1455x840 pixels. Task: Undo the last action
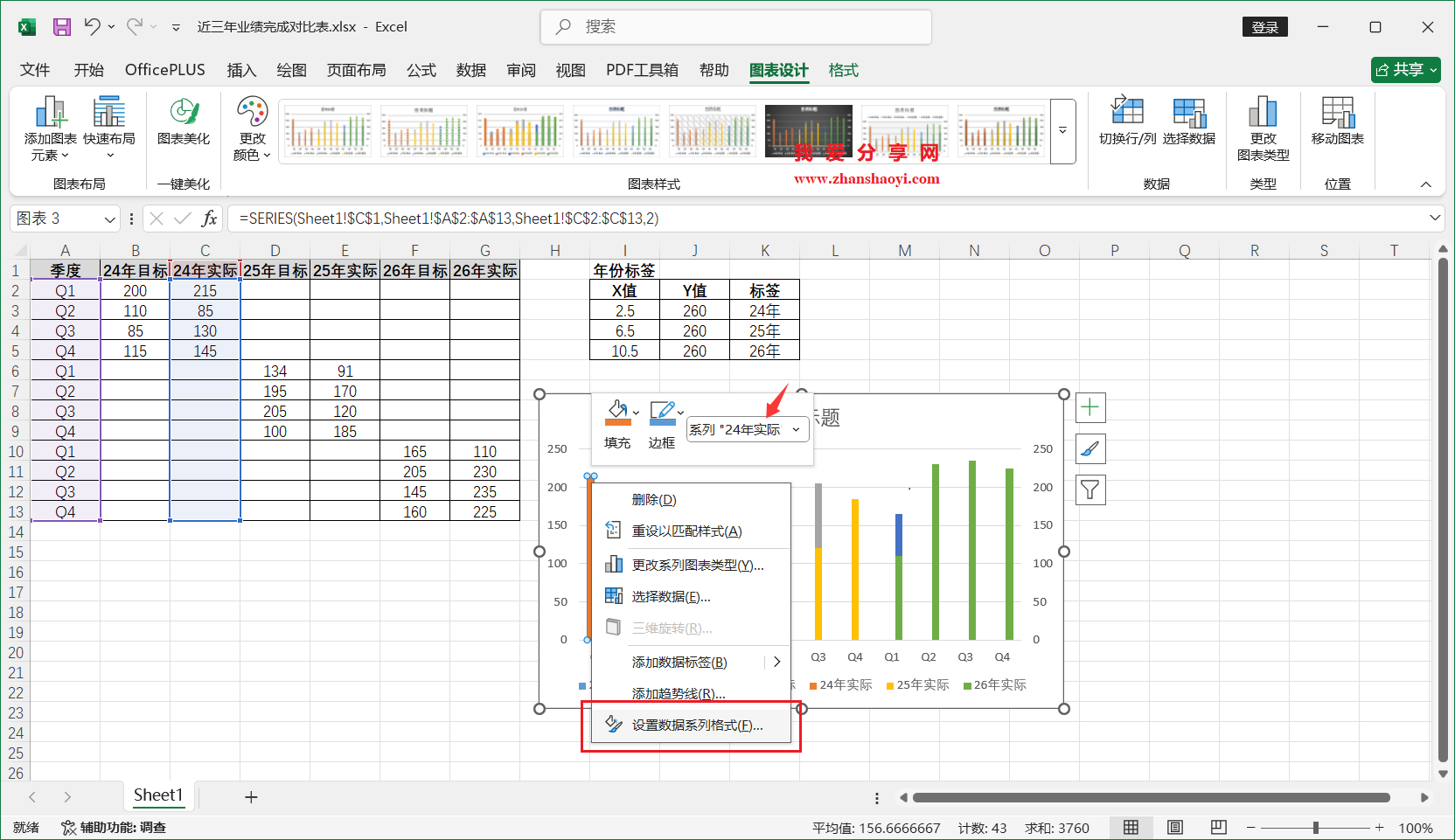[92, 27]
